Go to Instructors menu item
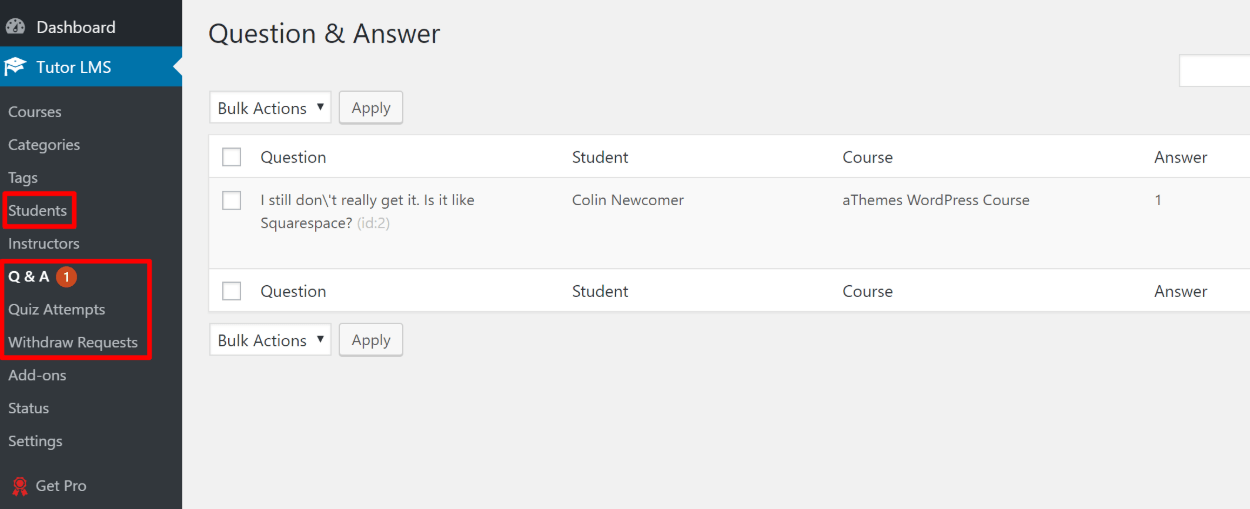The height and width of the screenshot is (509, 1250). click(x=44, y=244)
